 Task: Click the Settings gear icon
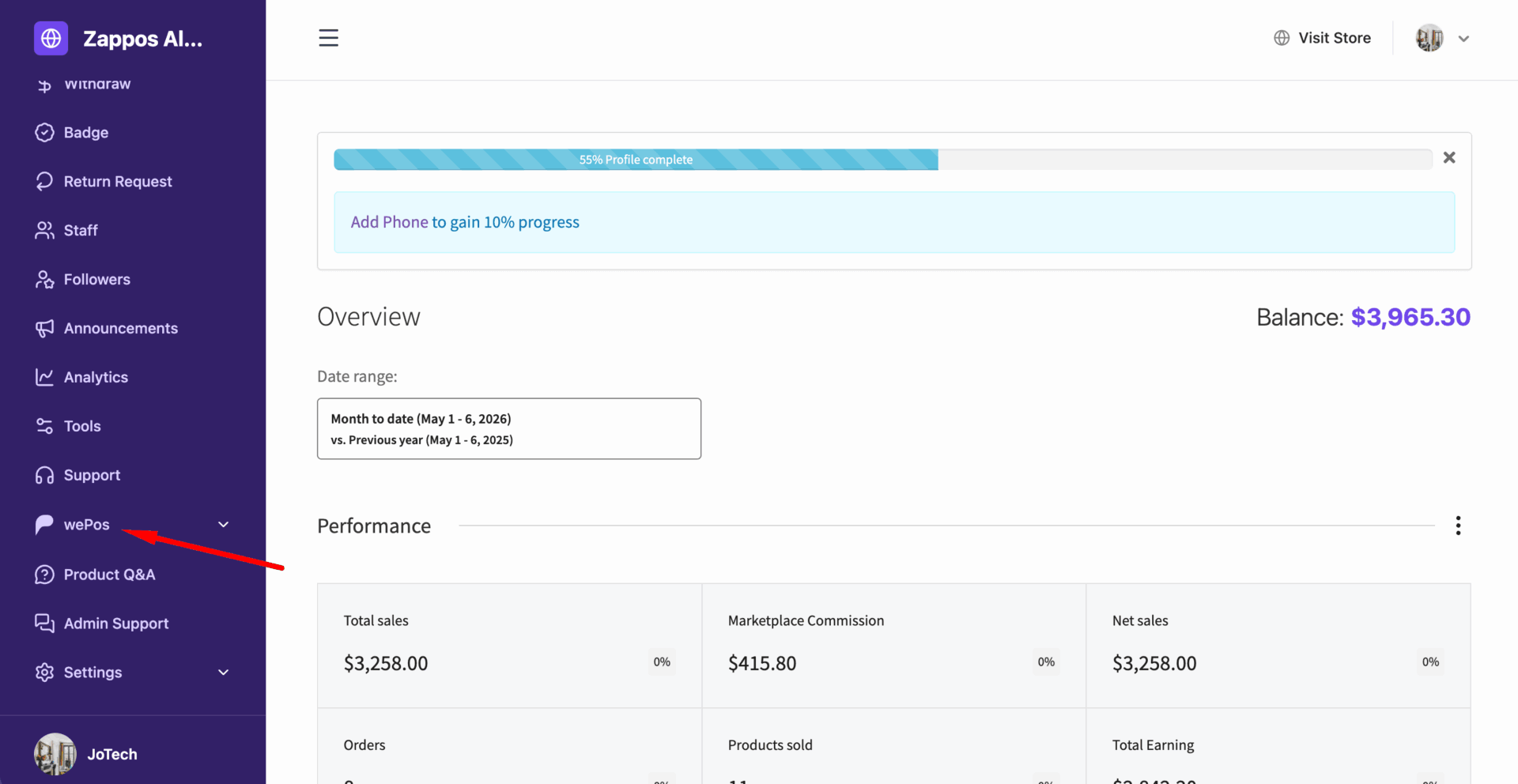44,673
